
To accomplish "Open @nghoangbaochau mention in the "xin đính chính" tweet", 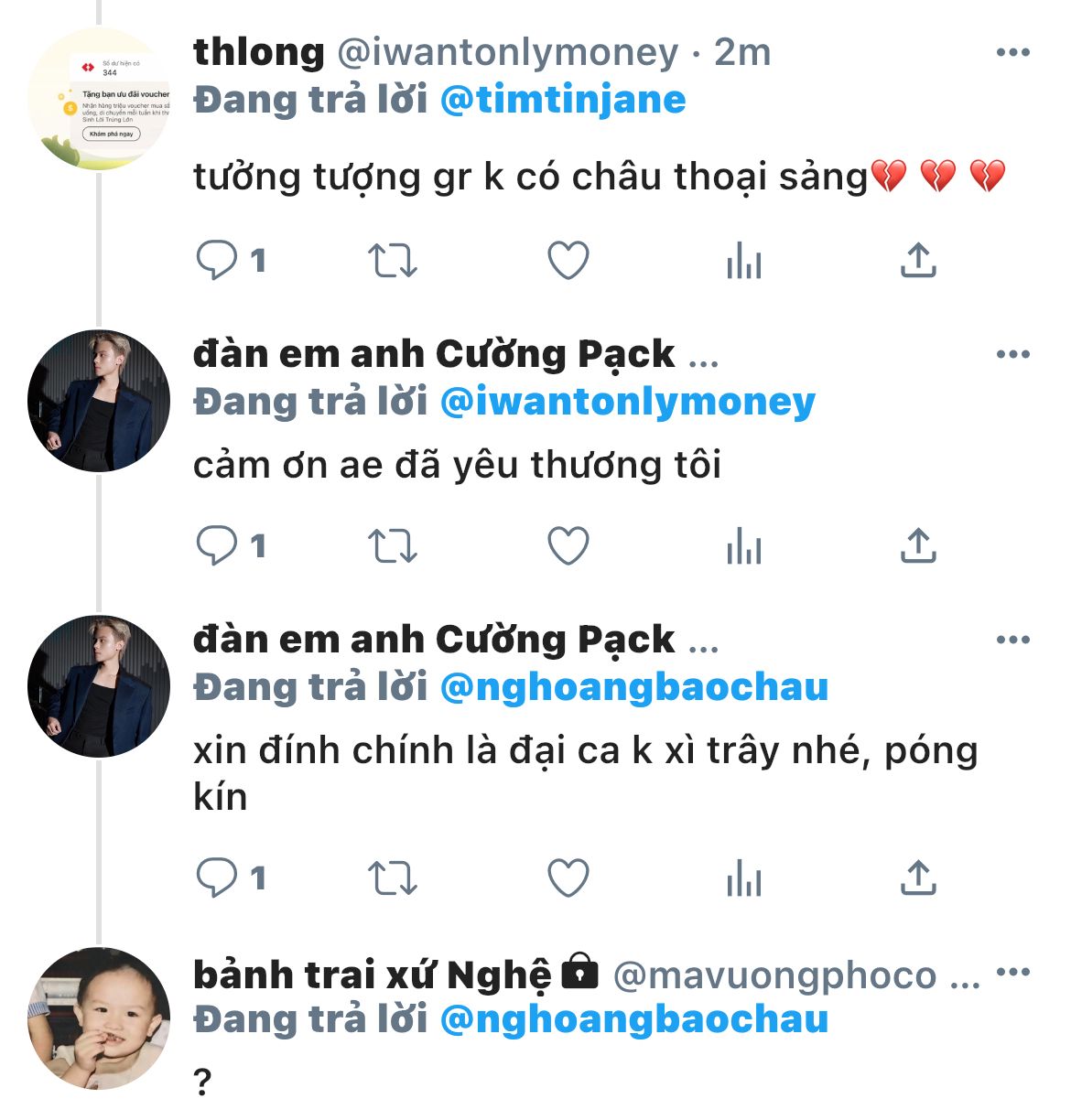I will coord(634,687).
